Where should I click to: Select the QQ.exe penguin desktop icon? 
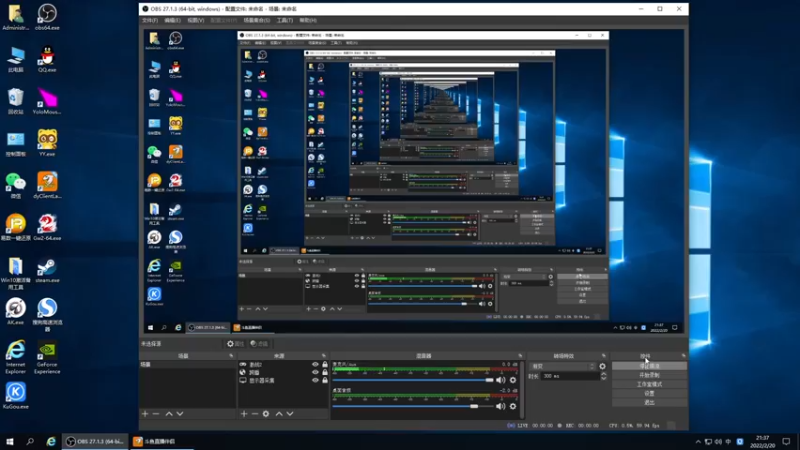click(47, 59)
